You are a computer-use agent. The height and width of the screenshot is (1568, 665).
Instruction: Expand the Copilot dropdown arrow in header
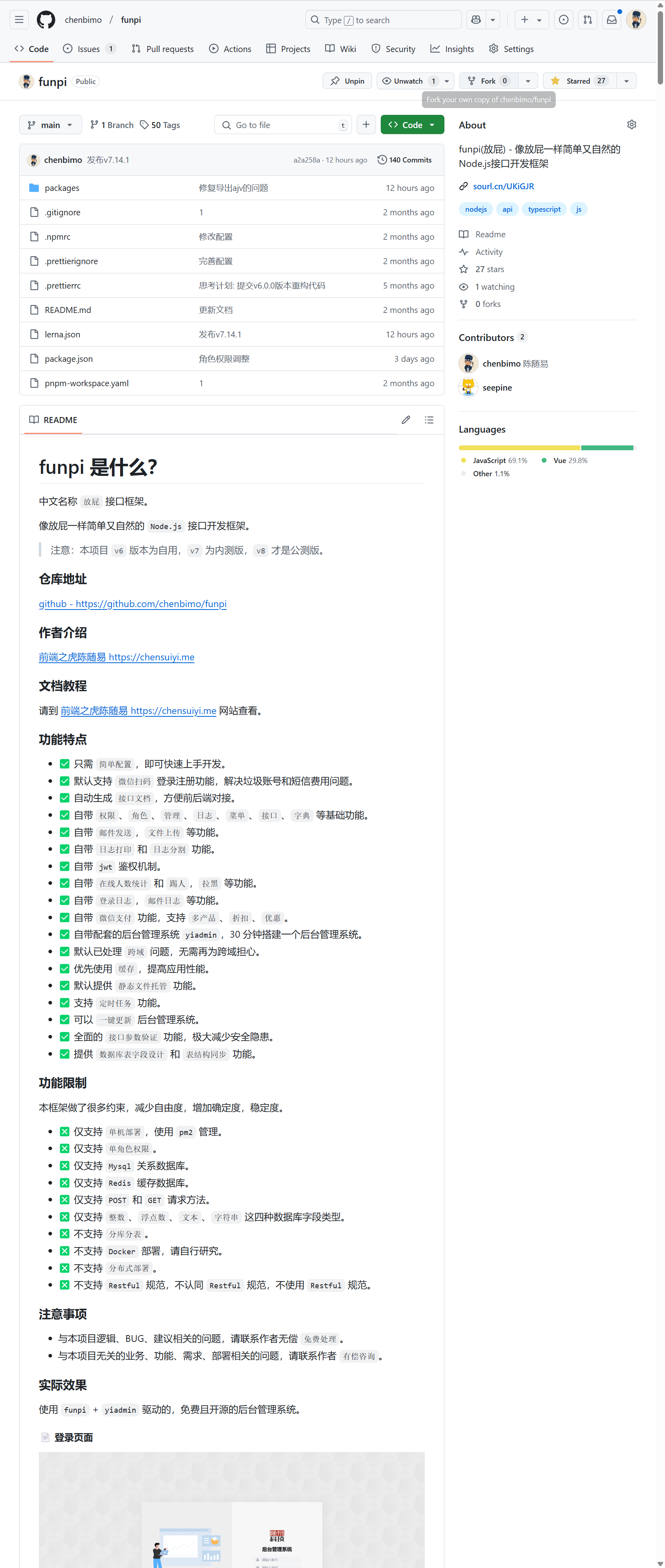493,20
